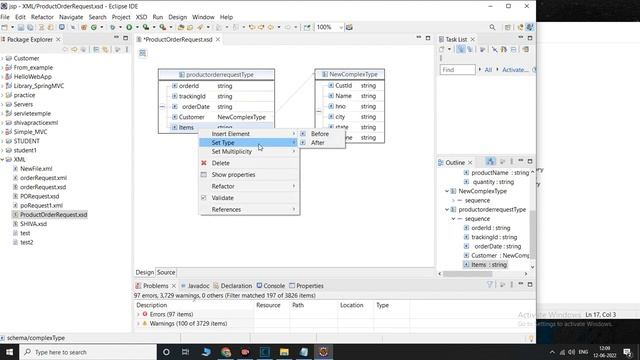
Task: Click the Open Perspective icon
Action: pos(507,27)
